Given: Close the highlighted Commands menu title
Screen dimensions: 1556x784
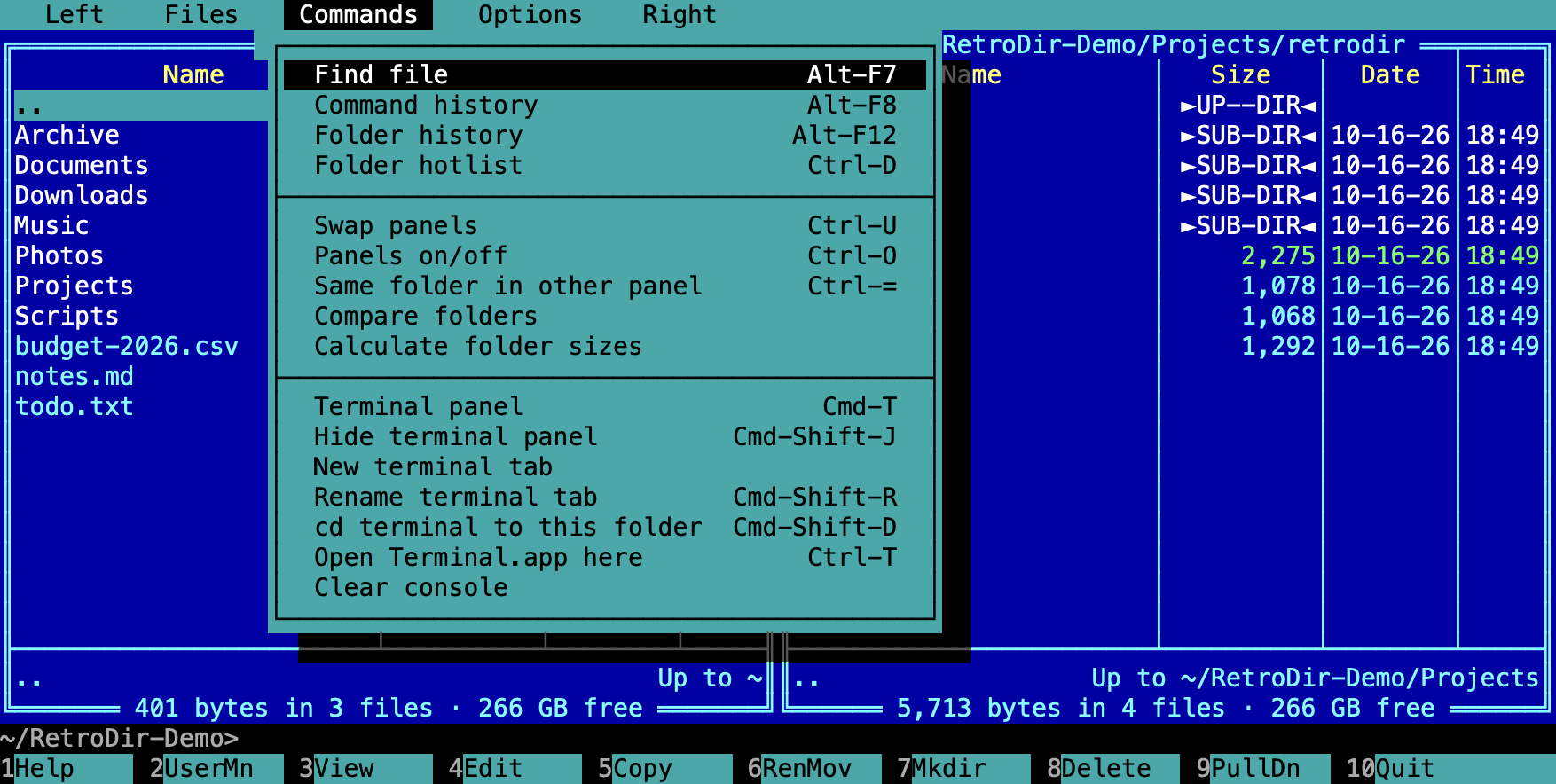Looking at the screenshot, I should [358, 15].
